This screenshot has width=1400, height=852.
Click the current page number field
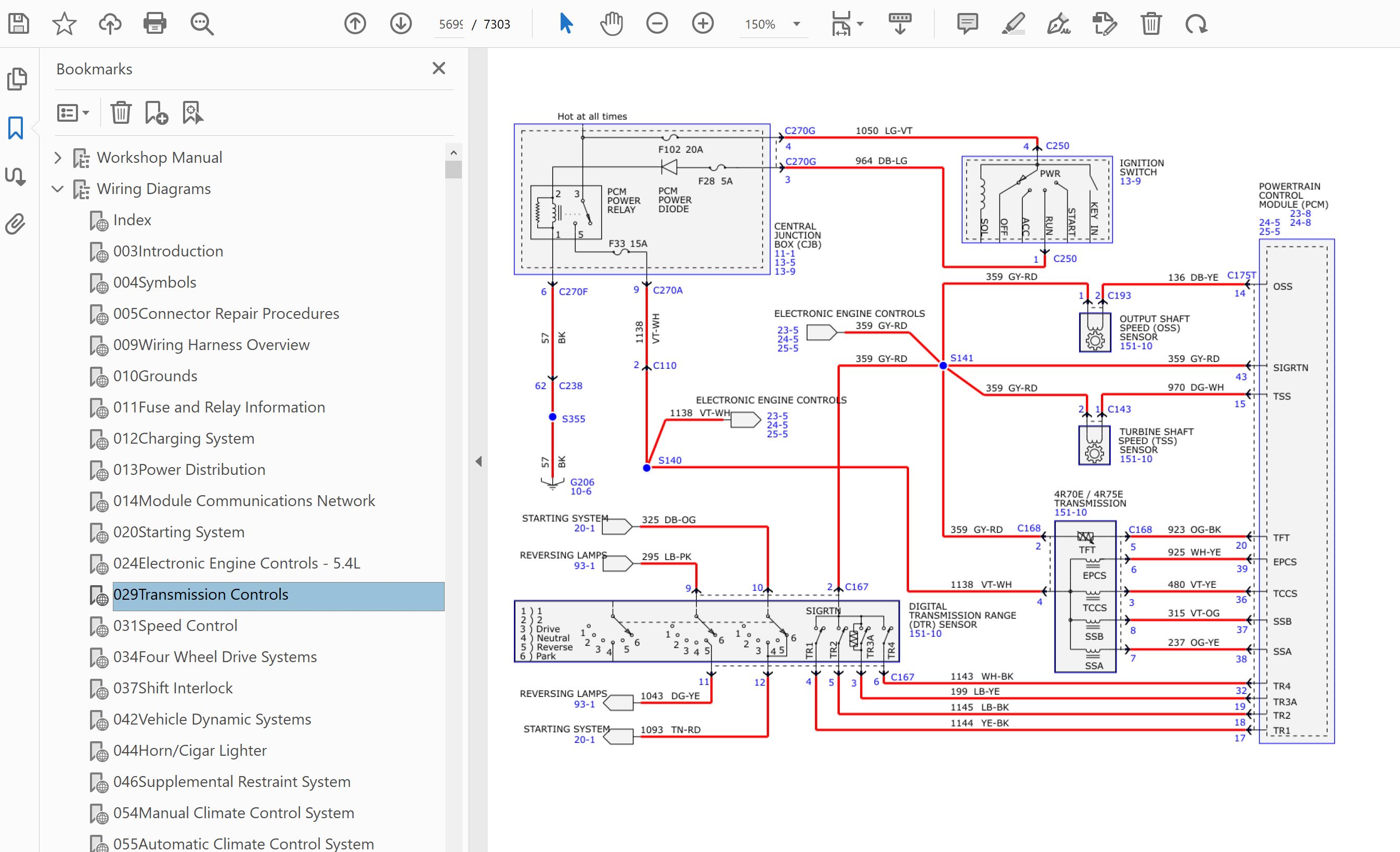(450, 24)
